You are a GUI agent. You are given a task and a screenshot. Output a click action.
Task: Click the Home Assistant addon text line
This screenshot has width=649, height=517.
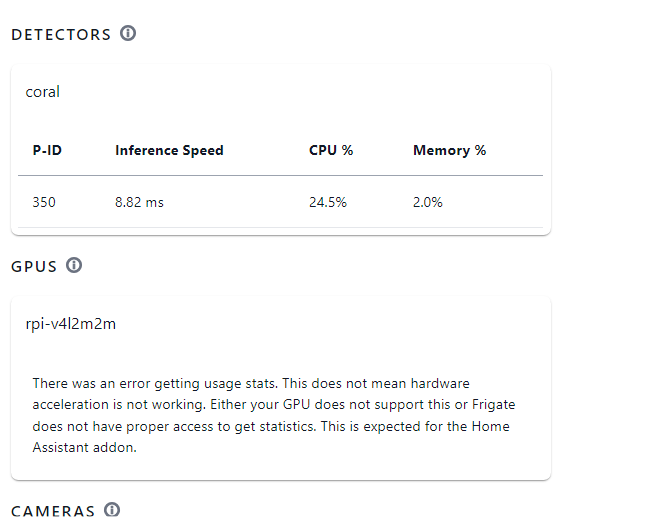tap(84, 447)
